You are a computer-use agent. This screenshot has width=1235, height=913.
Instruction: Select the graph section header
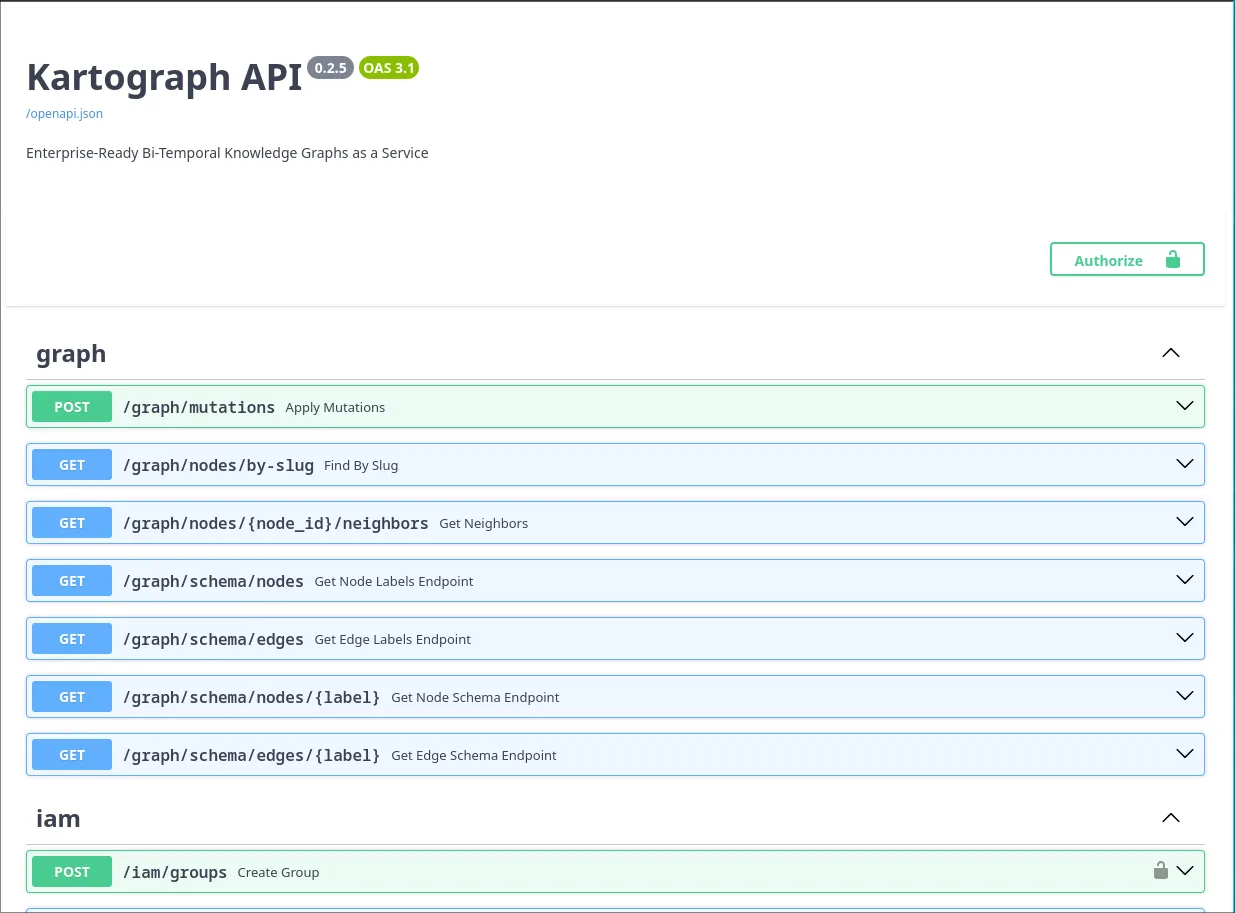click(x=71, y=353)
